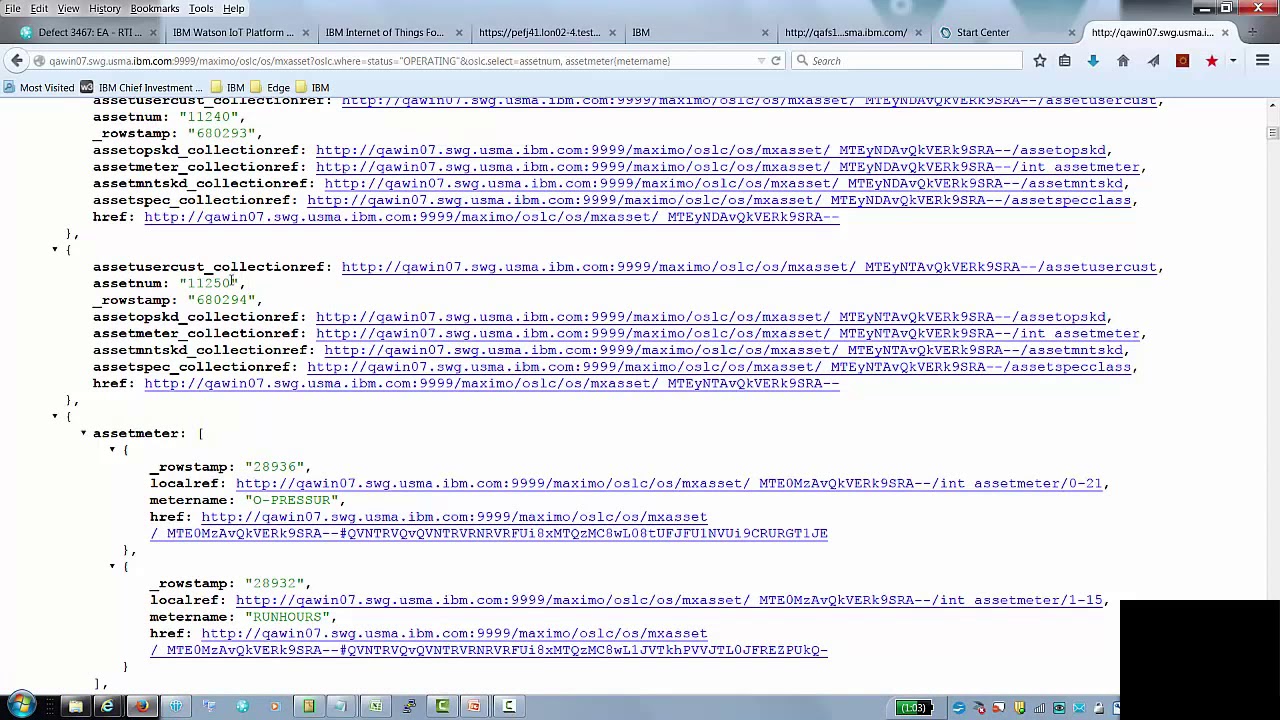Reload the page with the refresh icon
This screenshot has width=1280, height=720.
[775, 61]
